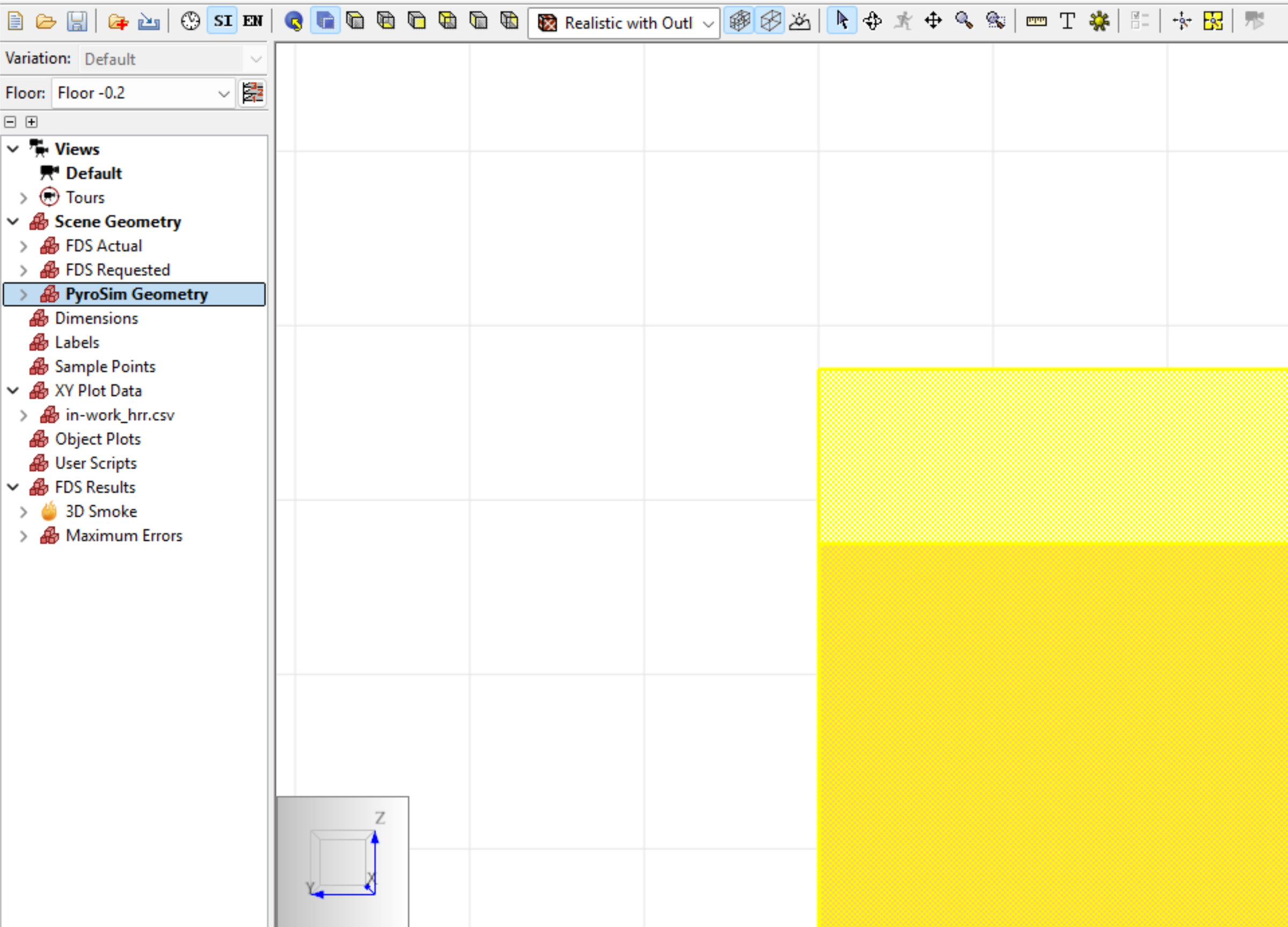Click the floor clipping settings icon
The height and width of the screenshot is (927, 1288).
[x=253, y=93]
